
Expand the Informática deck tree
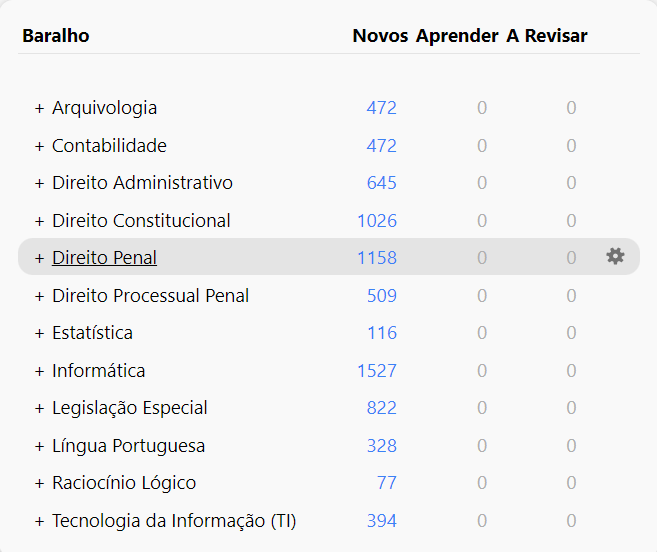coord(39,371)
